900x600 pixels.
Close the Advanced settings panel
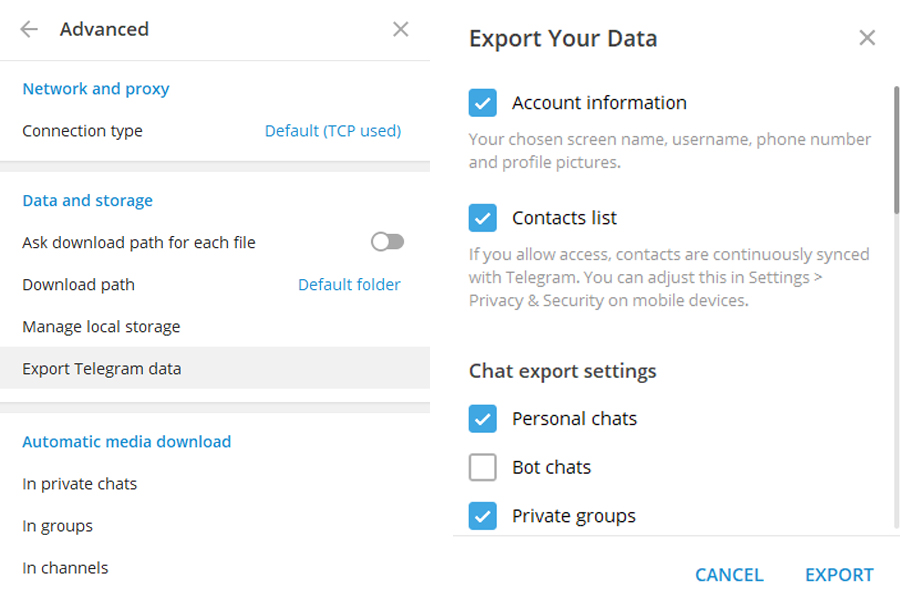tap(401, 29)
